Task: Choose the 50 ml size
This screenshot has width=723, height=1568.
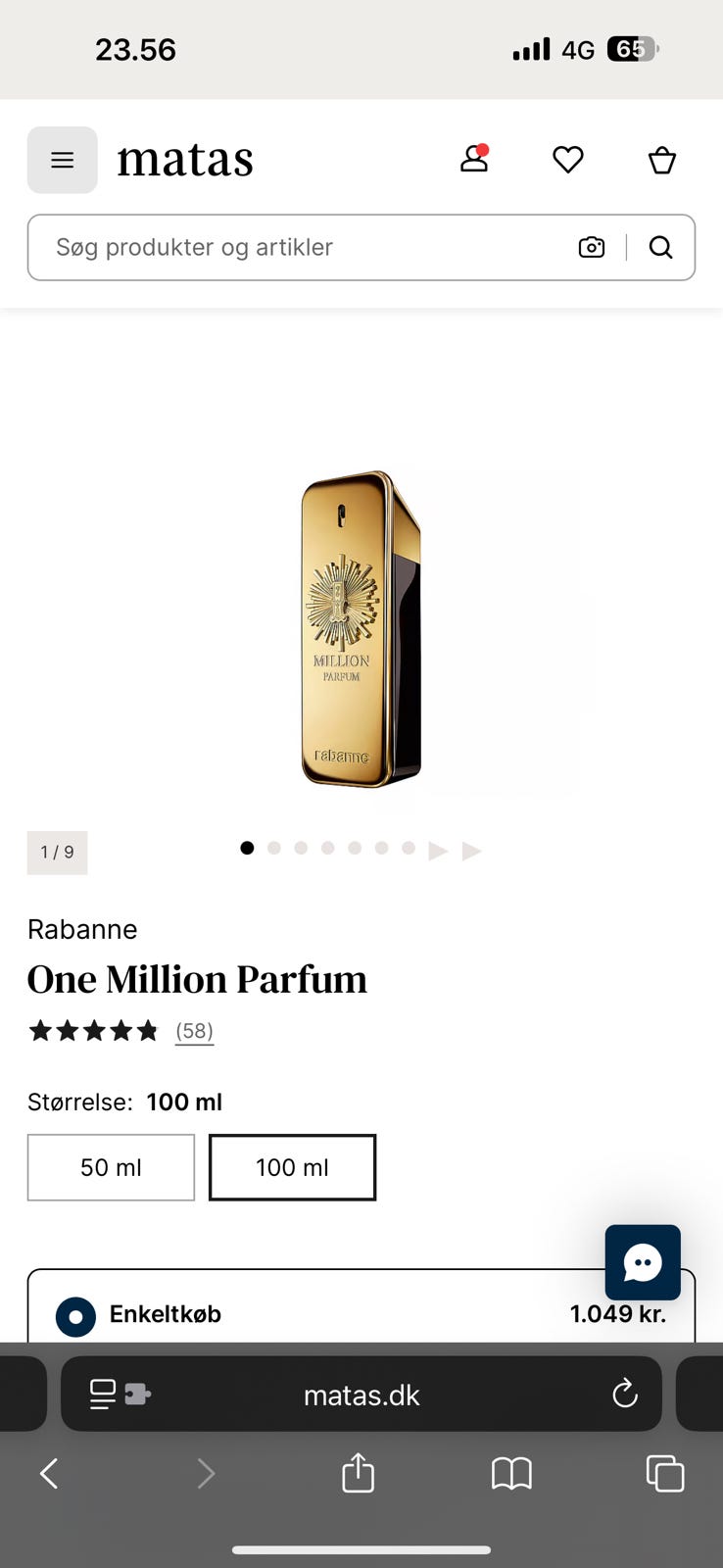Action: (x=111, y=1167)
